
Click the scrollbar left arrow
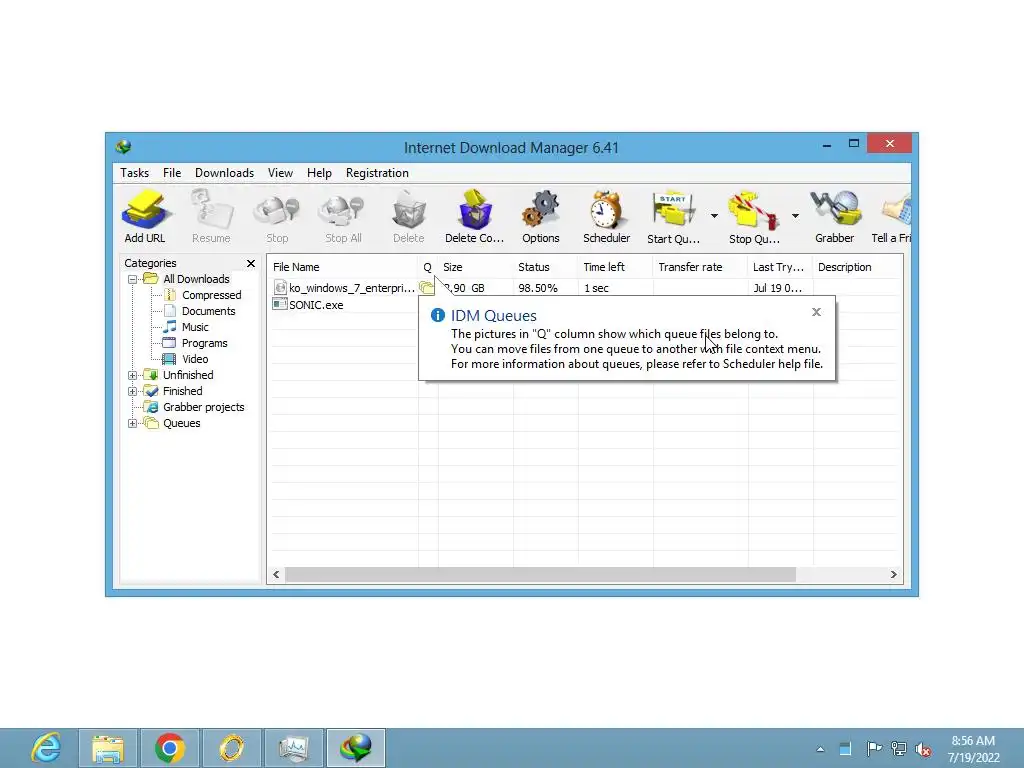point(276,575)
